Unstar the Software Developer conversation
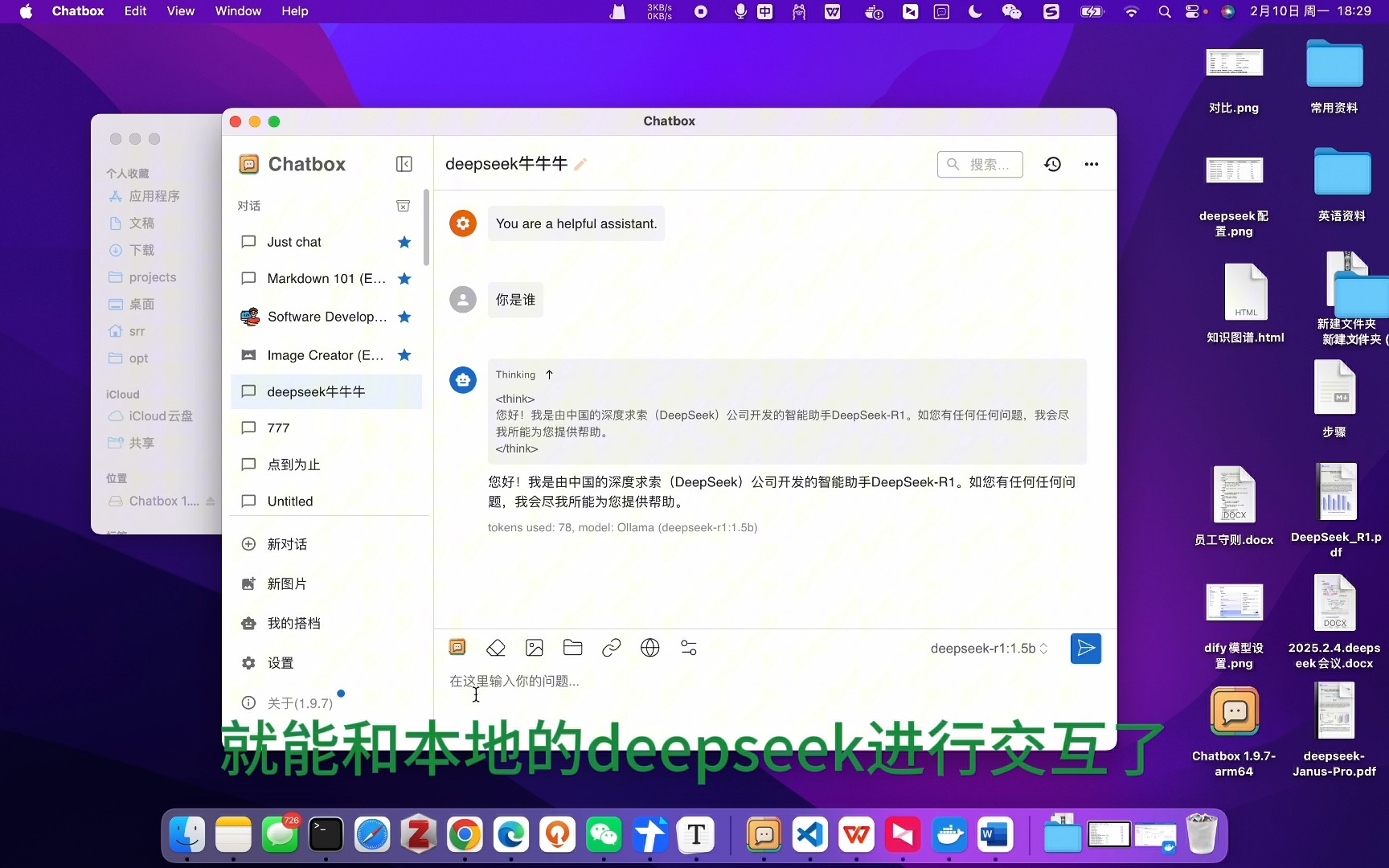The height and width of the screenshot is (868, 1389). tap(404, 317)
